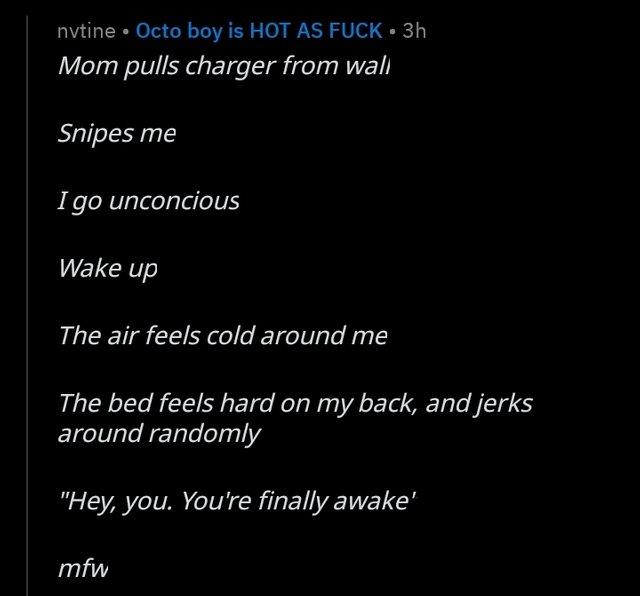
Task: Click the 'Mom pulls charger from wall' line
Action: point(230,68)
